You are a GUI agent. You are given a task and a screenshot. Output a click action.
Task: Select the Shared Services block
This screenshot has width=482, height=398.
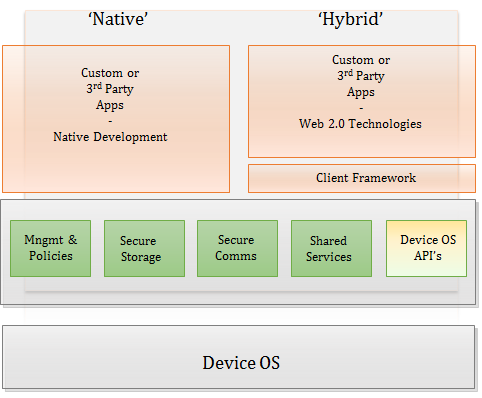pyautogui.click(x=331, y=248)
